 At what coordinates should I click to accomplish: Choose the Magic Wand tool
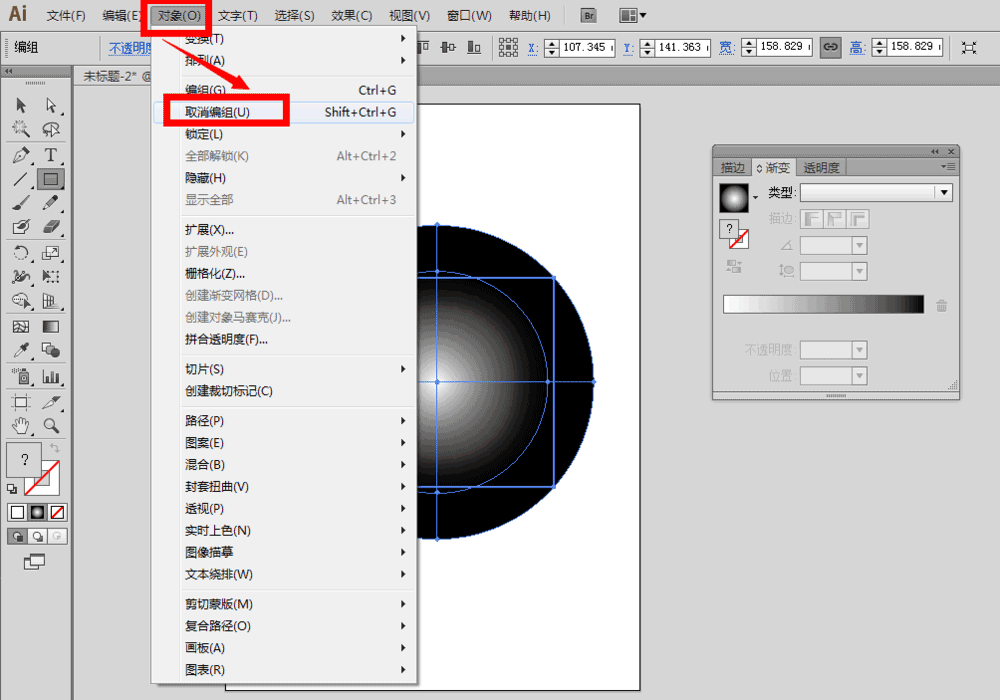(x=21, y=130)
